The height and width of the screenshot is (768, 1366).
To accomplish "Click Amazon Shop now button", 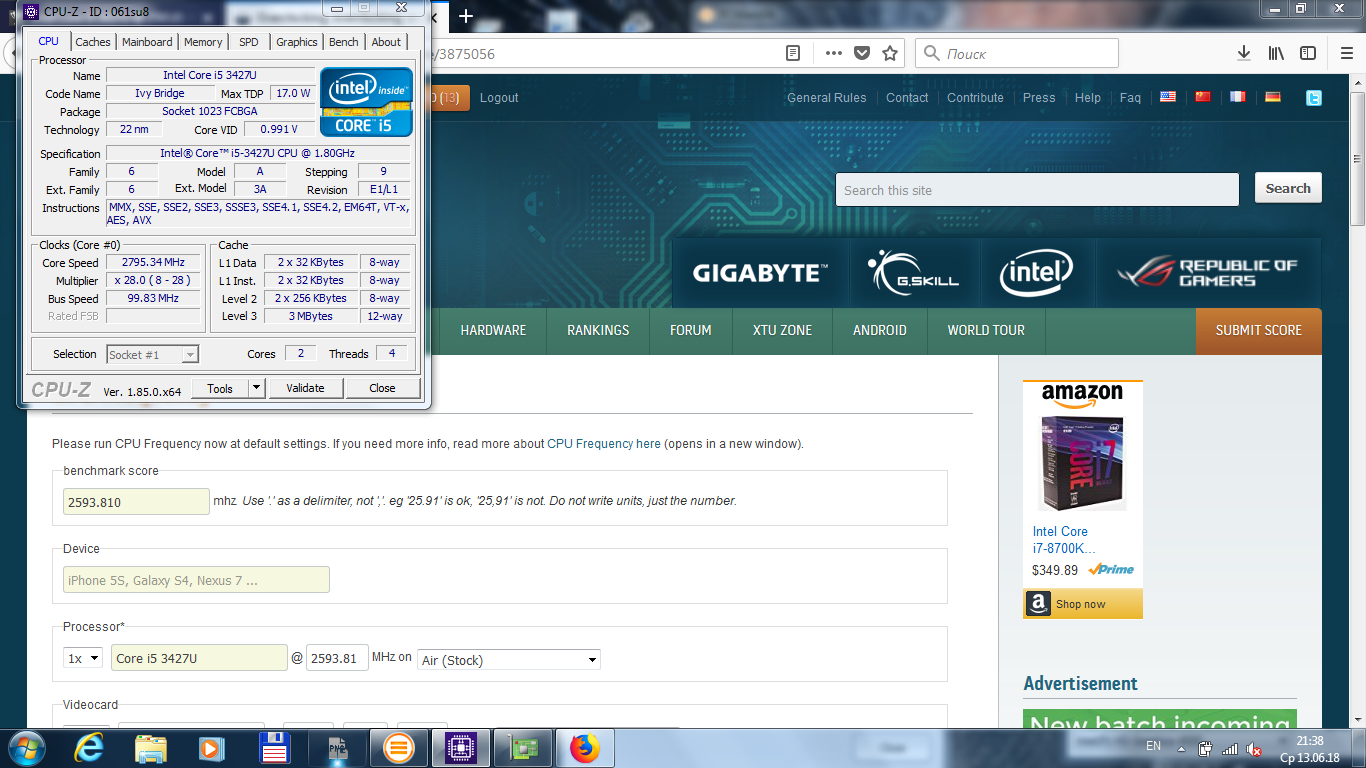I will 1082,604.
